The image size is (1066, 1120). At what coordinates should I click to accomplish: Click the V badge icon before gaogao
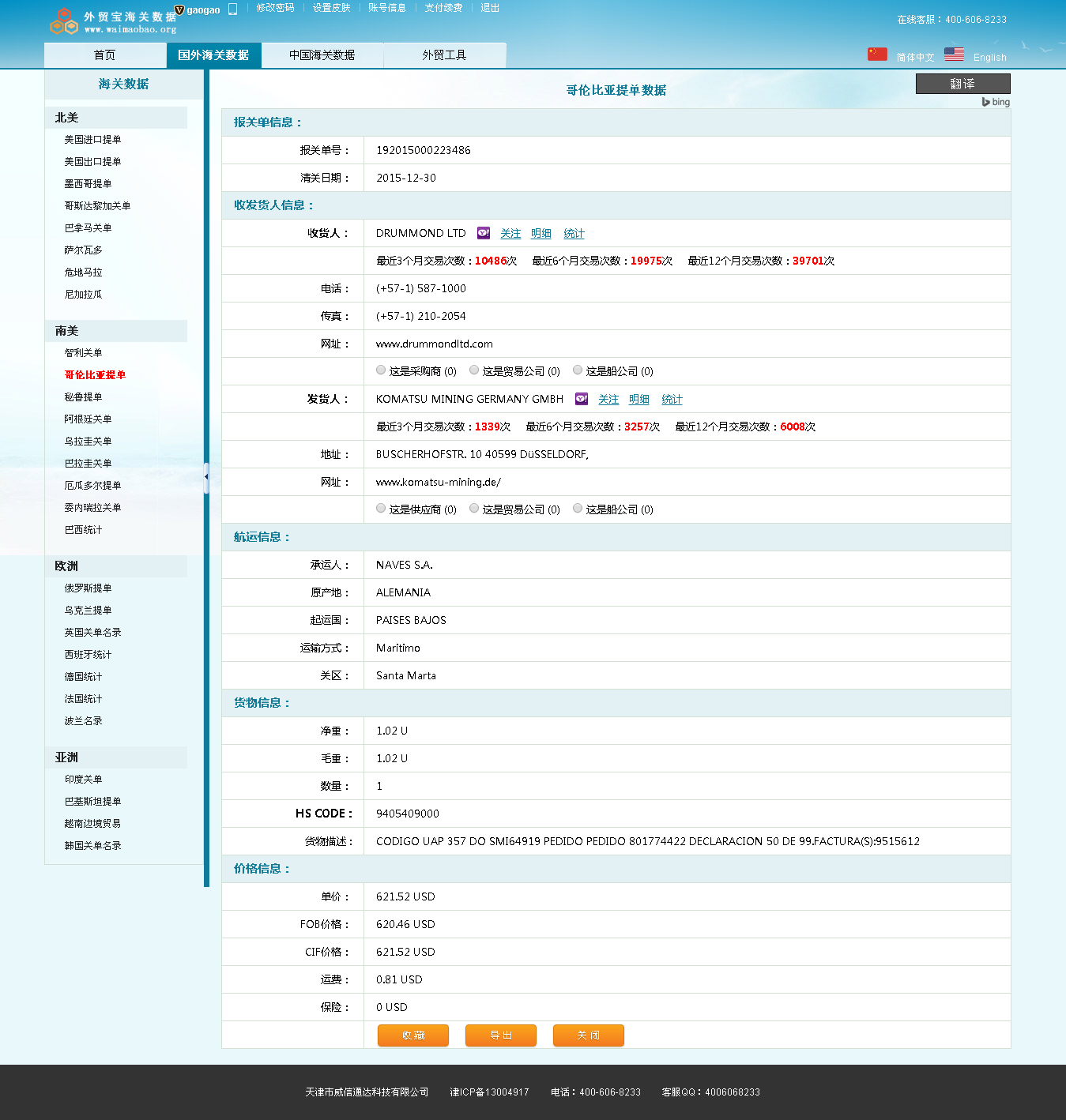pos(179,9)
